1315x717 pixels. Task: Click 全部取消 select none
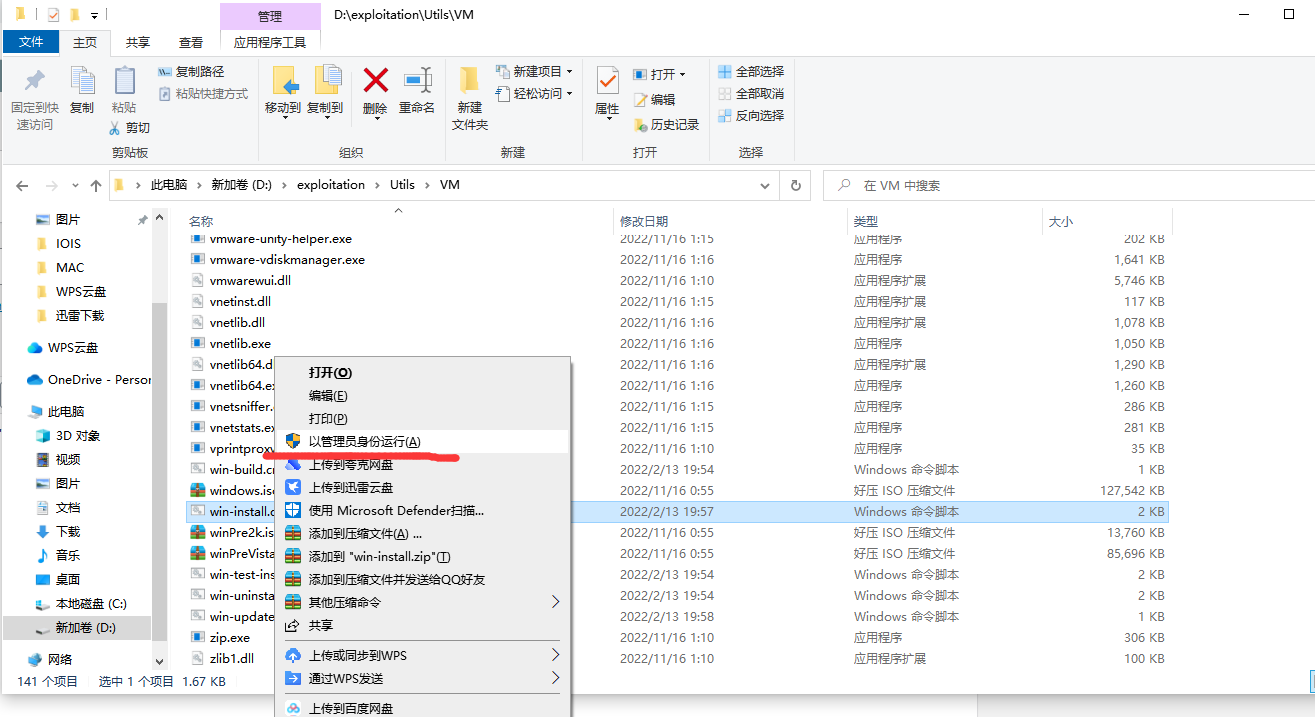[x=751, y=94]
